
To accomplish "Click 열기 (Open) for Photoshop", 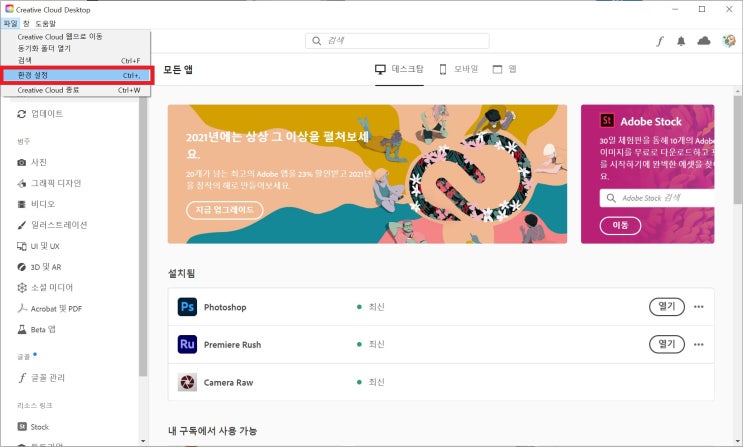I will tap(667, 307).
